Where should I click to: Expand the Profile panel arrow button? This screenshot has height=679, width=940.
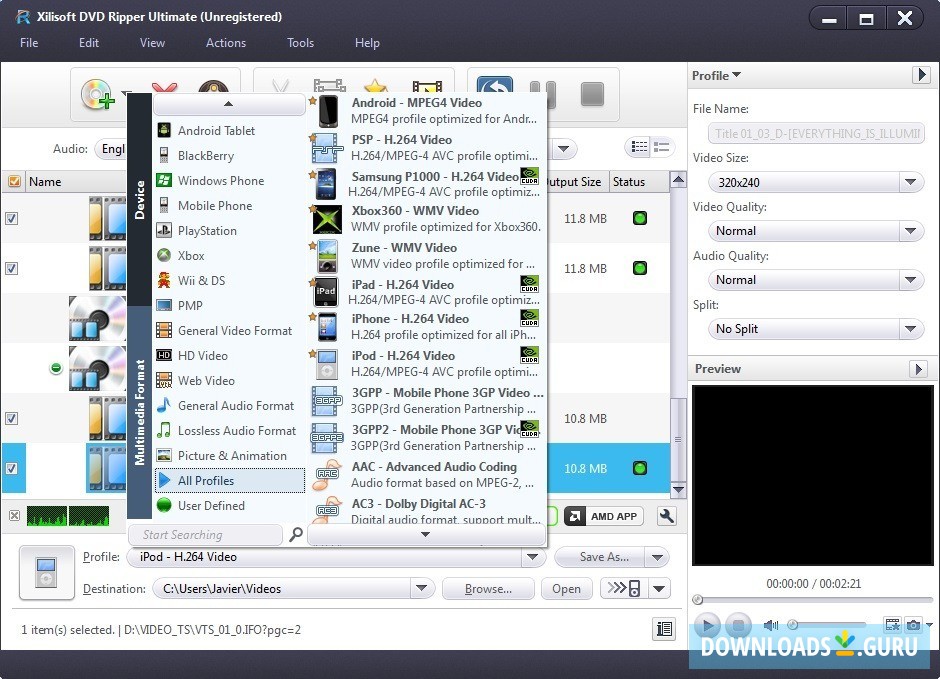click(x=921, y=75)
